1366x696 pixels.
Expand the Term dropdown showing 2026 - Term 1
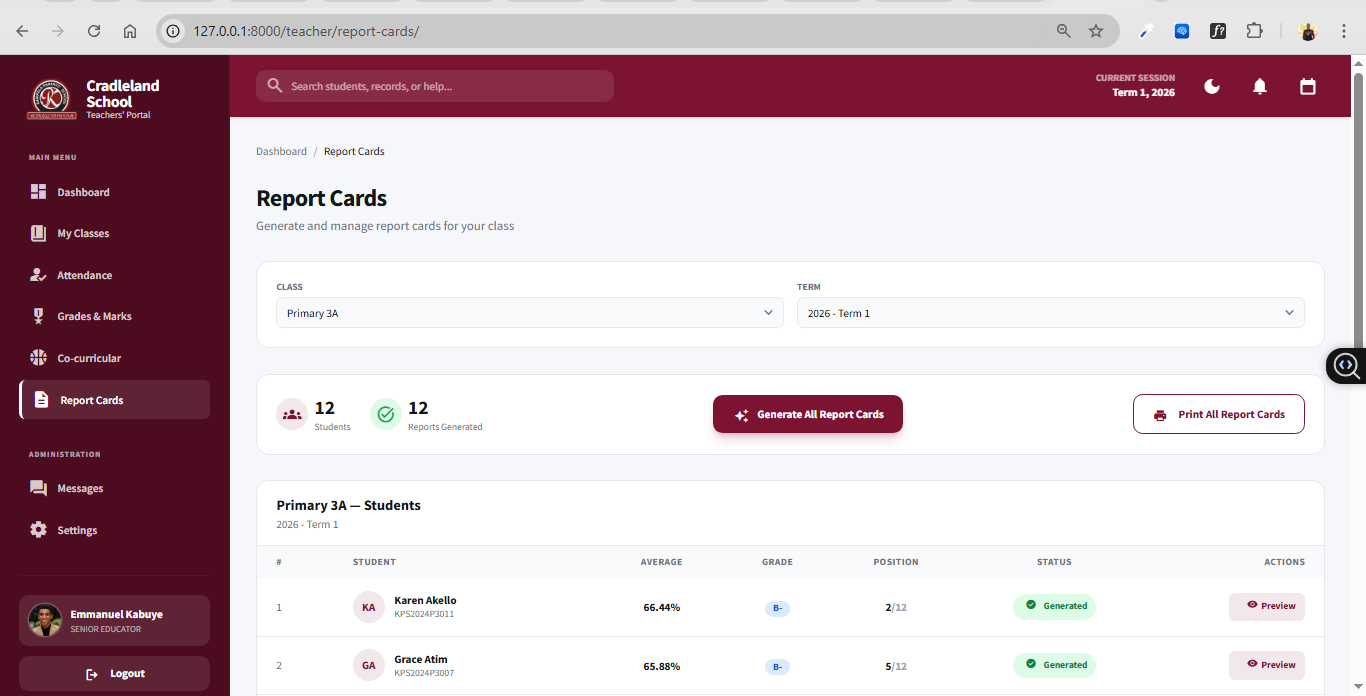pos(1050,313)
